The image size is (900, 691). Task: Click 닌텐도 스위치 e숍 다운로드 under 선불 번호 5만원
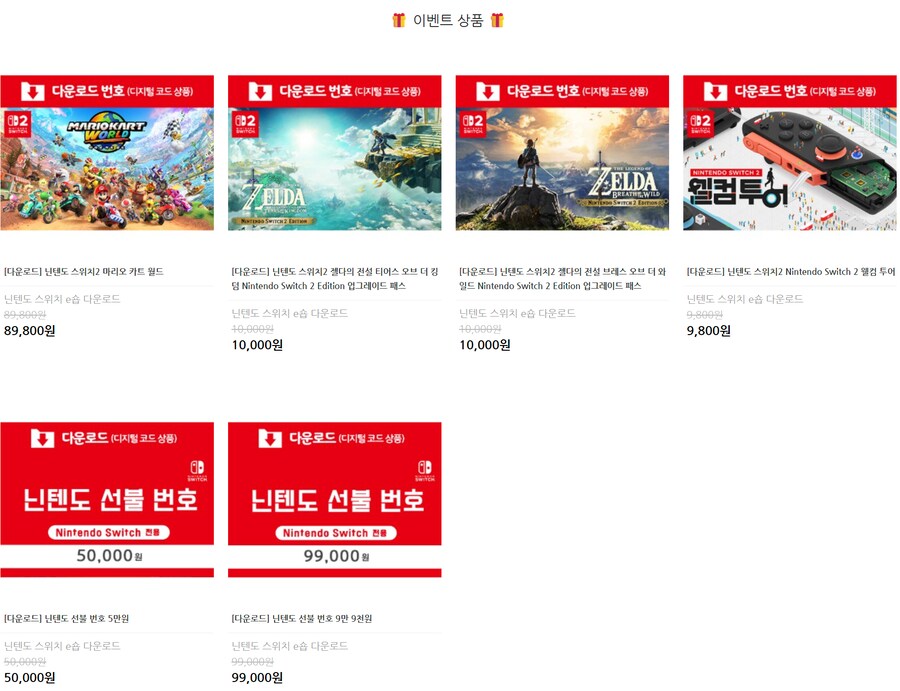point(62,646)
